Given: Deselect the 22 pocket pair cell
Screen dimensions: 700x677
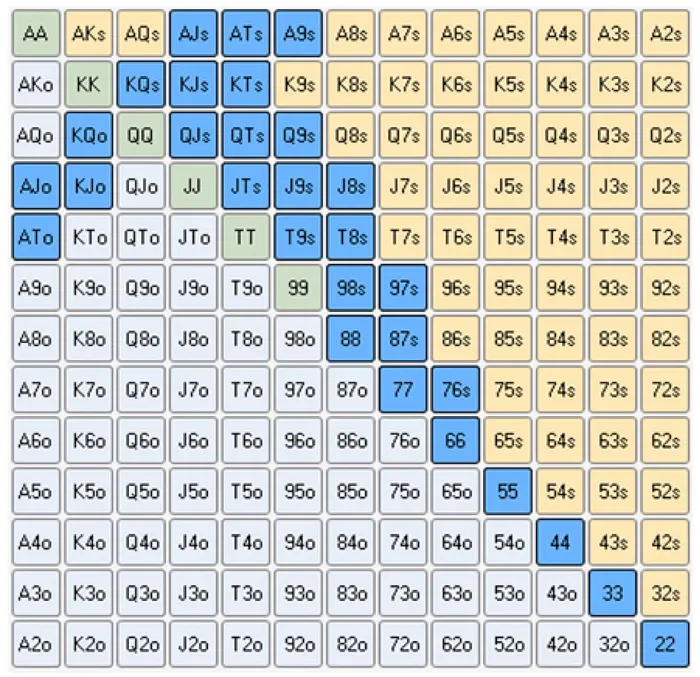Looking at the screenshot, I should 665,645.
